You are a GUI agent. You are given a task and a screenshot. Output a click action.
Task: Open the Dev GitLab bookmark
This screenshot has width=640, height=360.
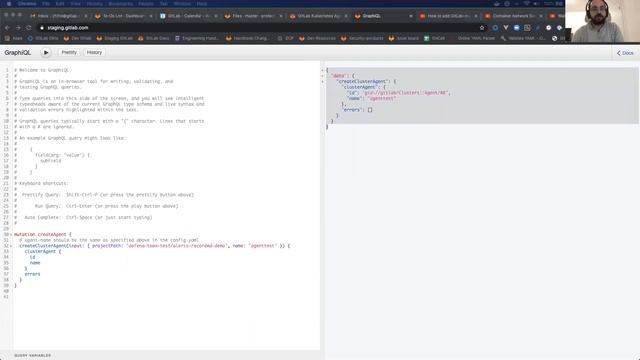78,38
